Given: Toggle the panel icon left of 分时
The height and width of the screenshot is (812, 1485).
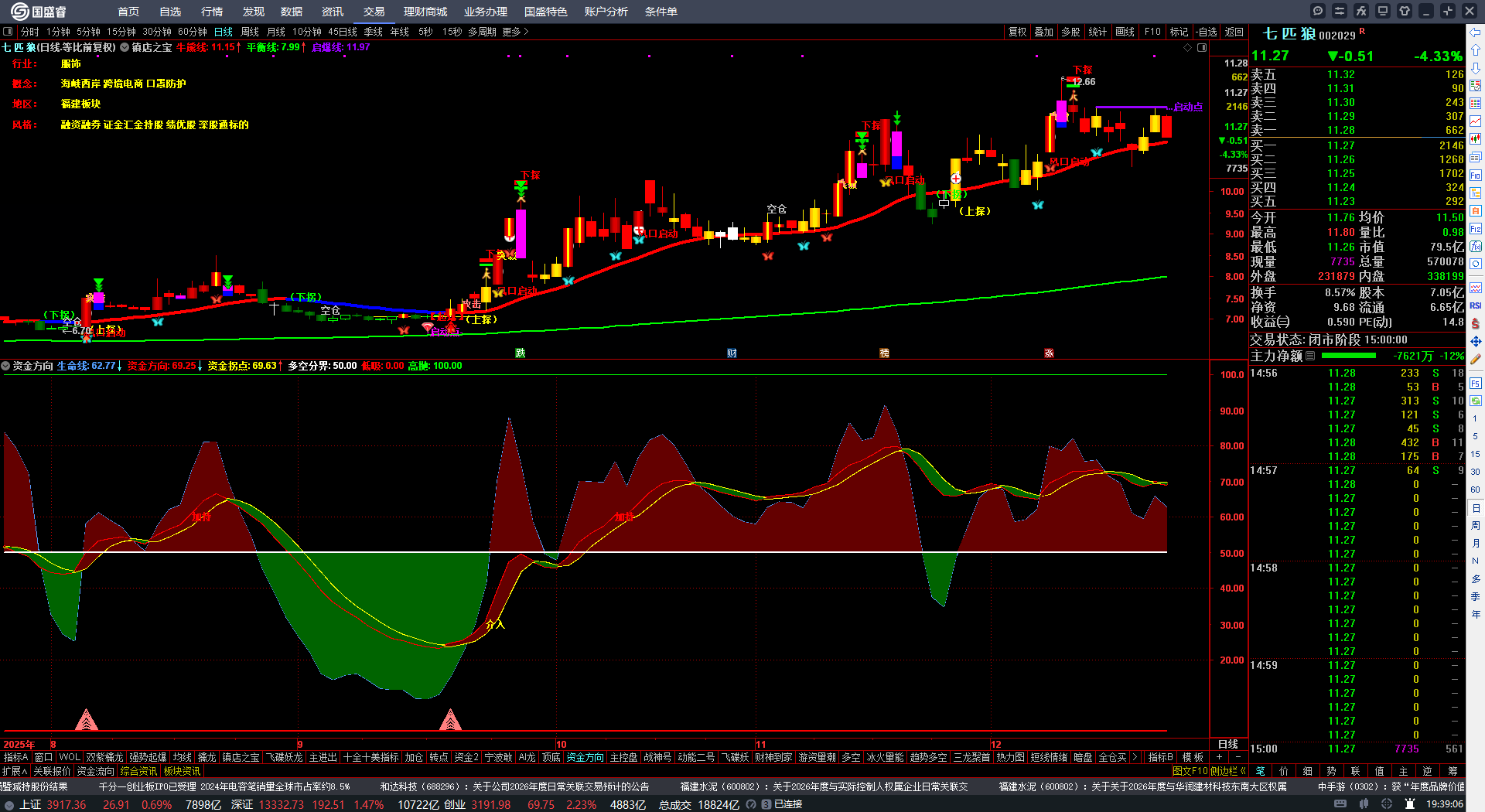Looking at the screenshot, I should pos(8,32).
